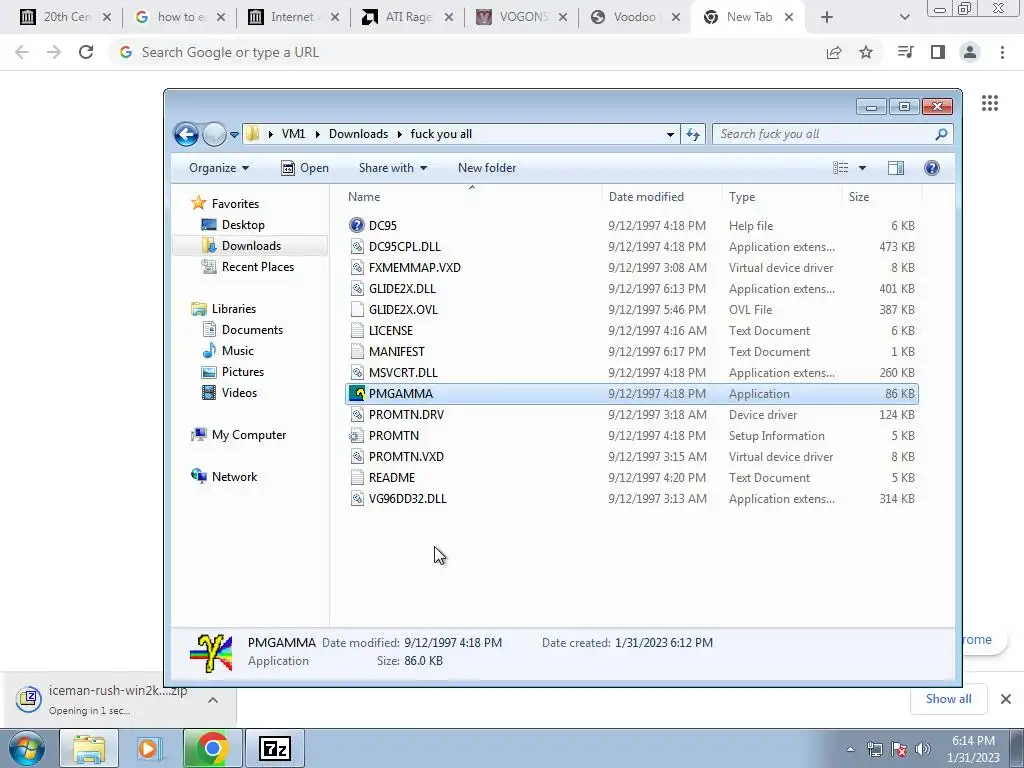Select MANIFEST text document

[396, 351]
